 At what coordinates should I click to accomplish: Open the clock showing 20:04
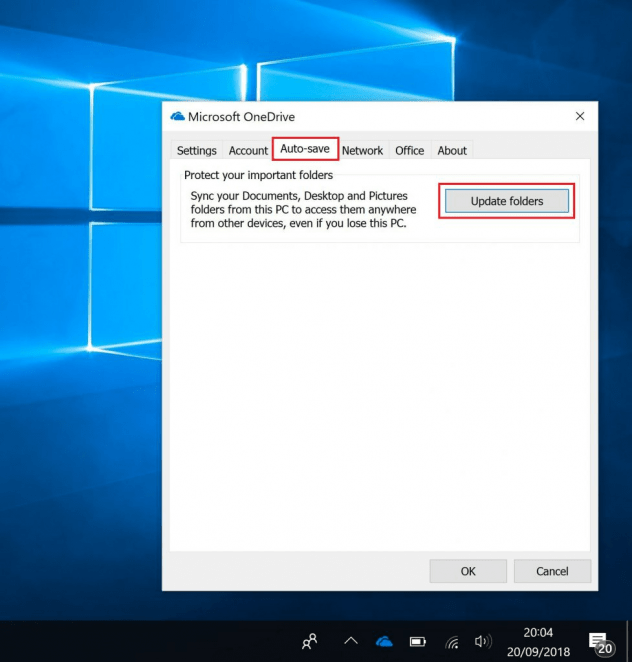click(x=538, y=632)
